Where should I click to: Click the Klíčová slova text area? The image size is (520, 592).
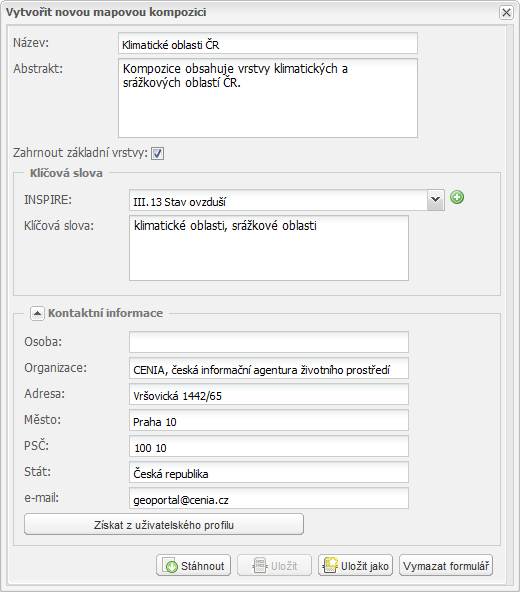pyautogui.click(x=269, y=248)
